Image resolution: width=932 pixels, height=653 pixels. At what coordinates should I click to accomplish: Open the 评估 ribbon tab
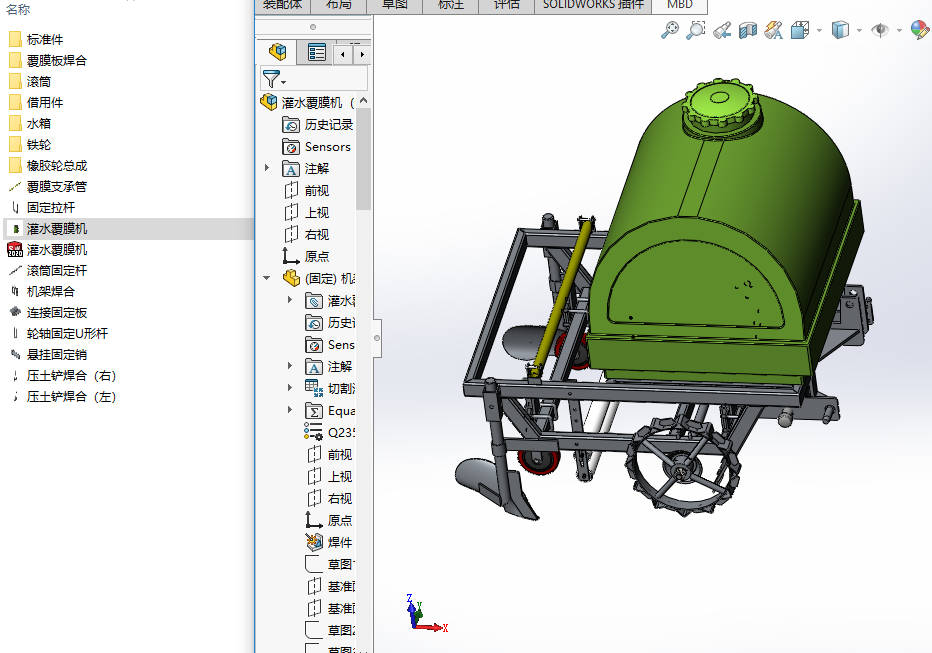(507, 5)
